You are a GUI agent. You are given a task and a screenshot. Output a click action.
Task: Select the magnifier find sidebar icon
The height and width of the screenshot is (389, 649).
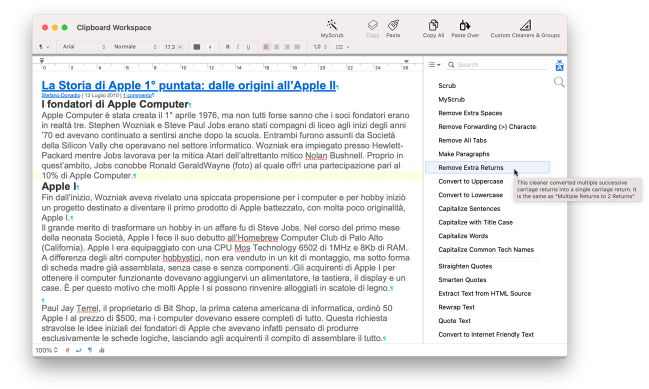(x=559, y=82)
